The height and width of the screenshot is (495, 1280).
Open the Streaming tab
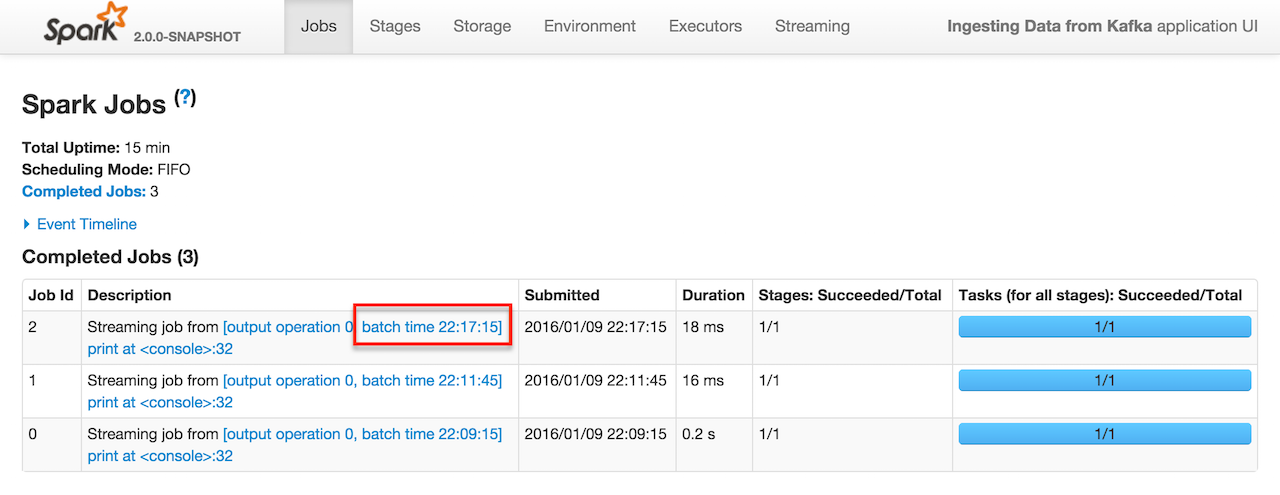pos(812,27)
